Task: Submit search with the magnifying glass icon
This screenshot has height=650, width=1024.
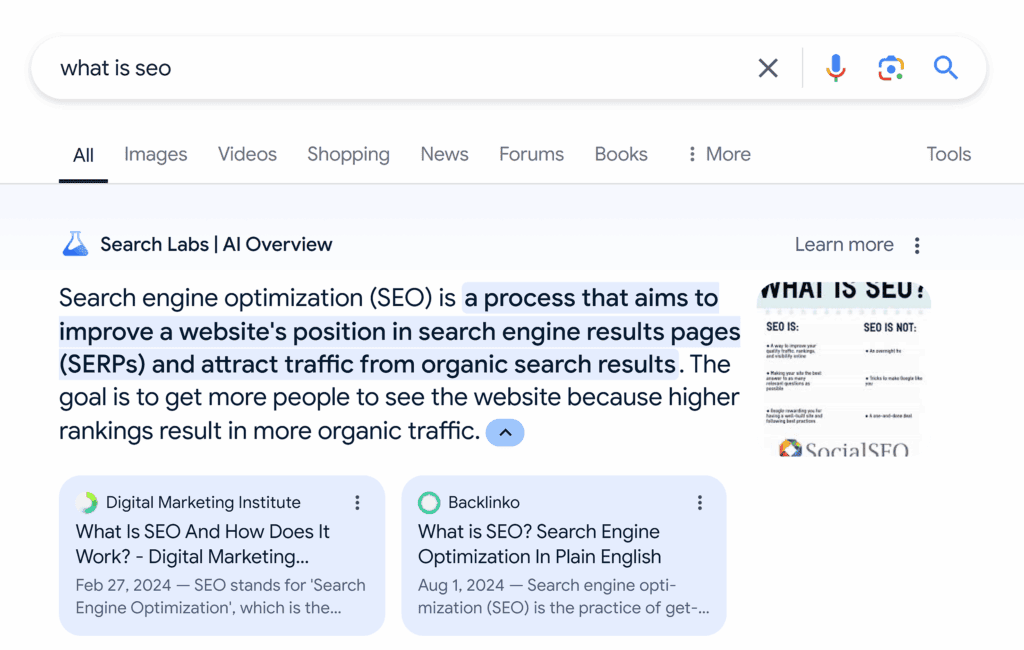Action: [945, 68]
